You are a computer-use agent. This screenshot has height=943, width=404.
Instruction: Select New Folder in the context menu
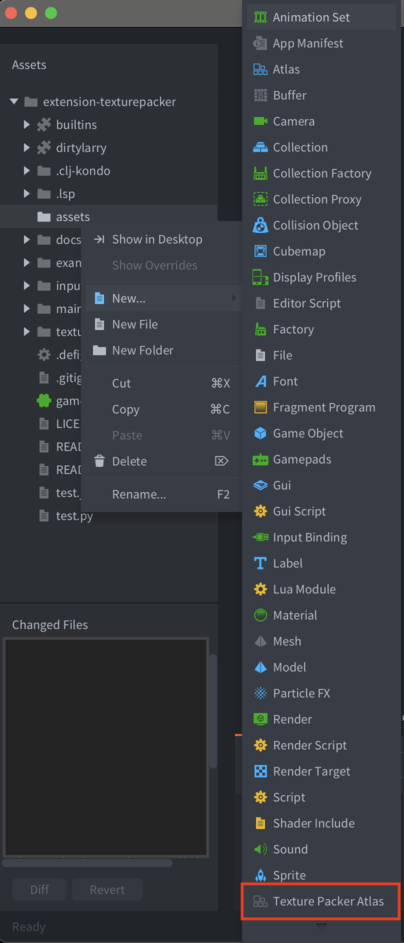point(161,350)
